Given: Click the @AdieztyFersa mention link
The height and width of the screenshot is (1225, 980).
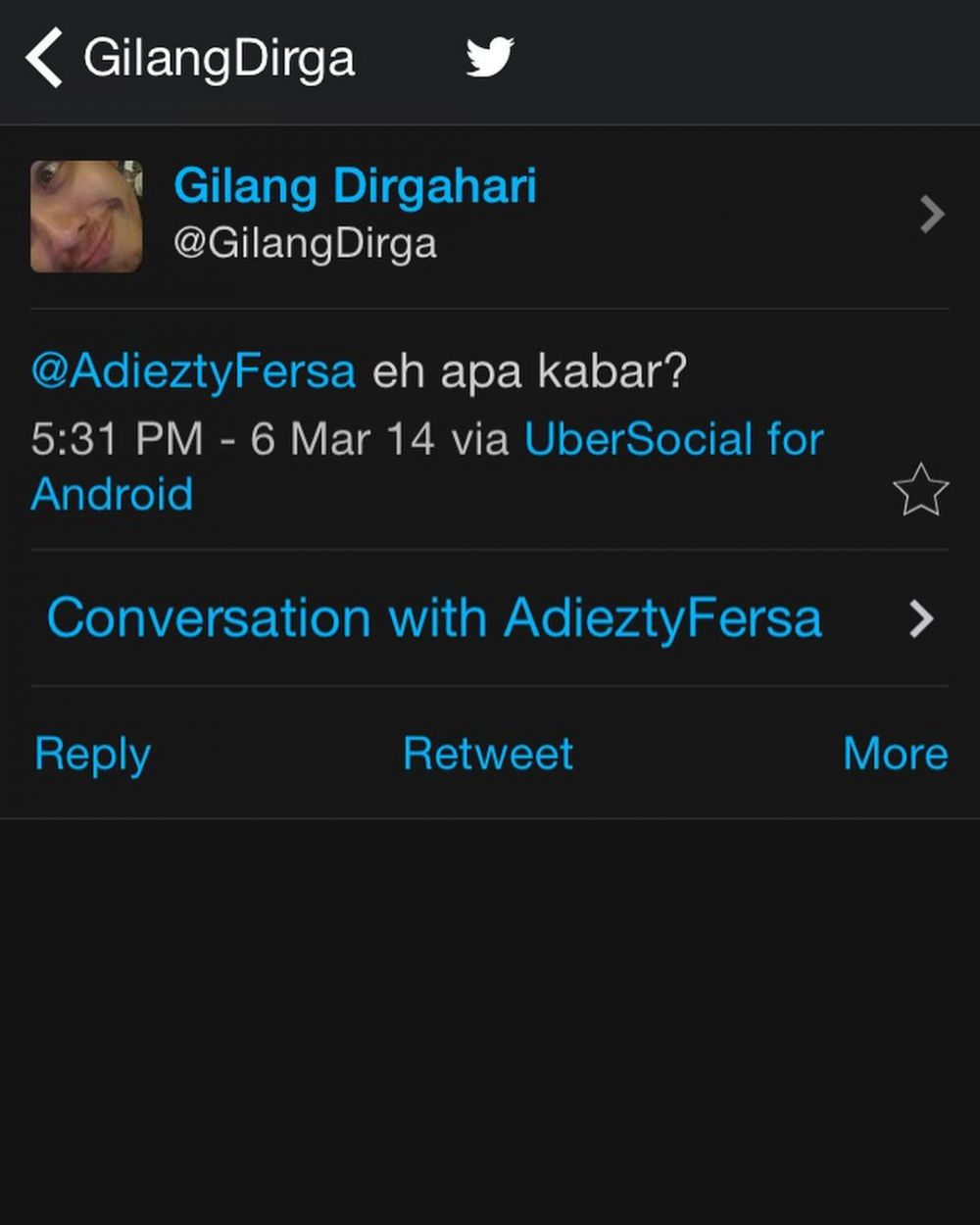Looking at the screenshot, I should pos(192,370).
